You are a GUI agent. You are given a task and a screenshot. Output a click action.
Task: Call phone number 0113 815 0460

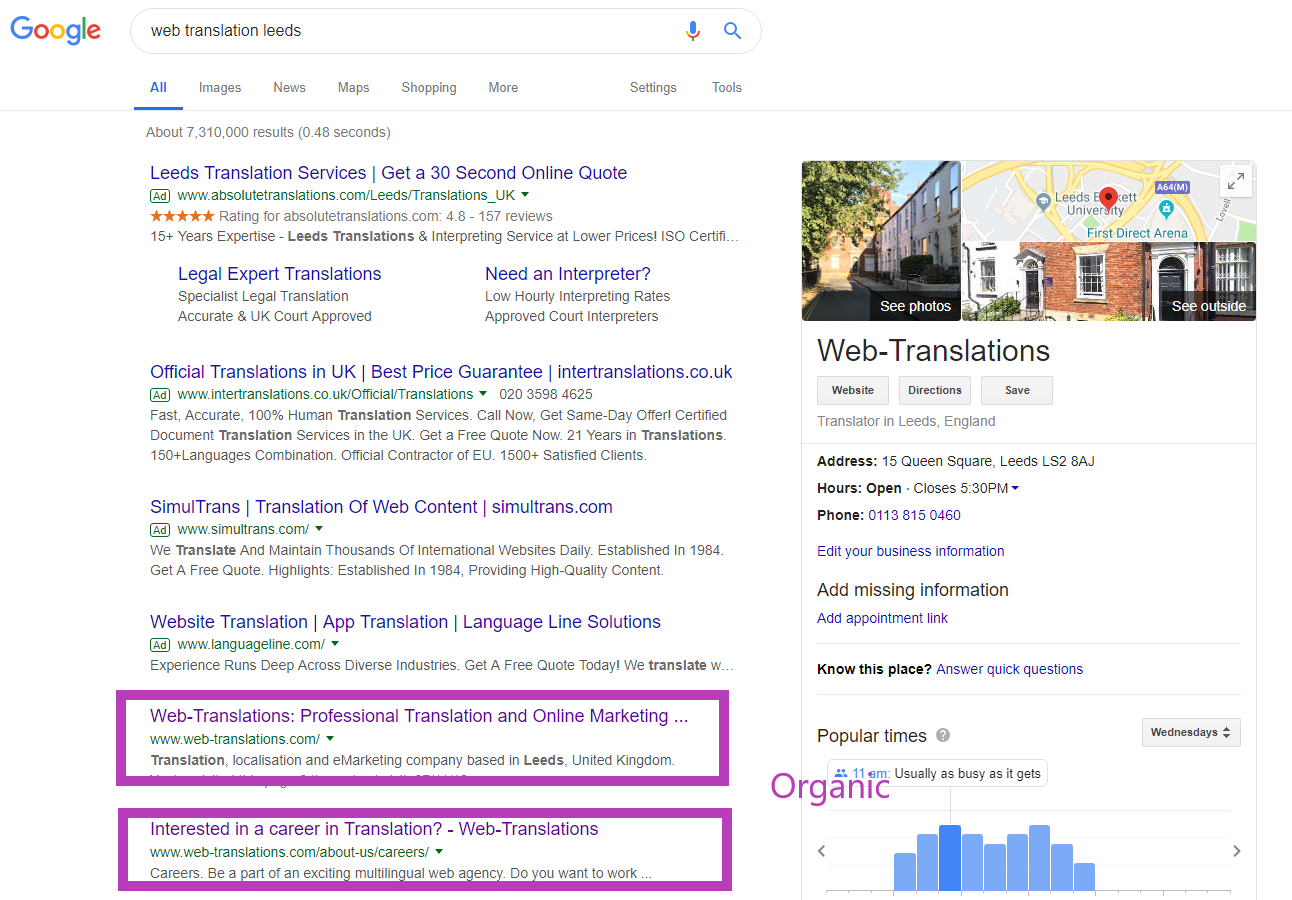(914, 515)
